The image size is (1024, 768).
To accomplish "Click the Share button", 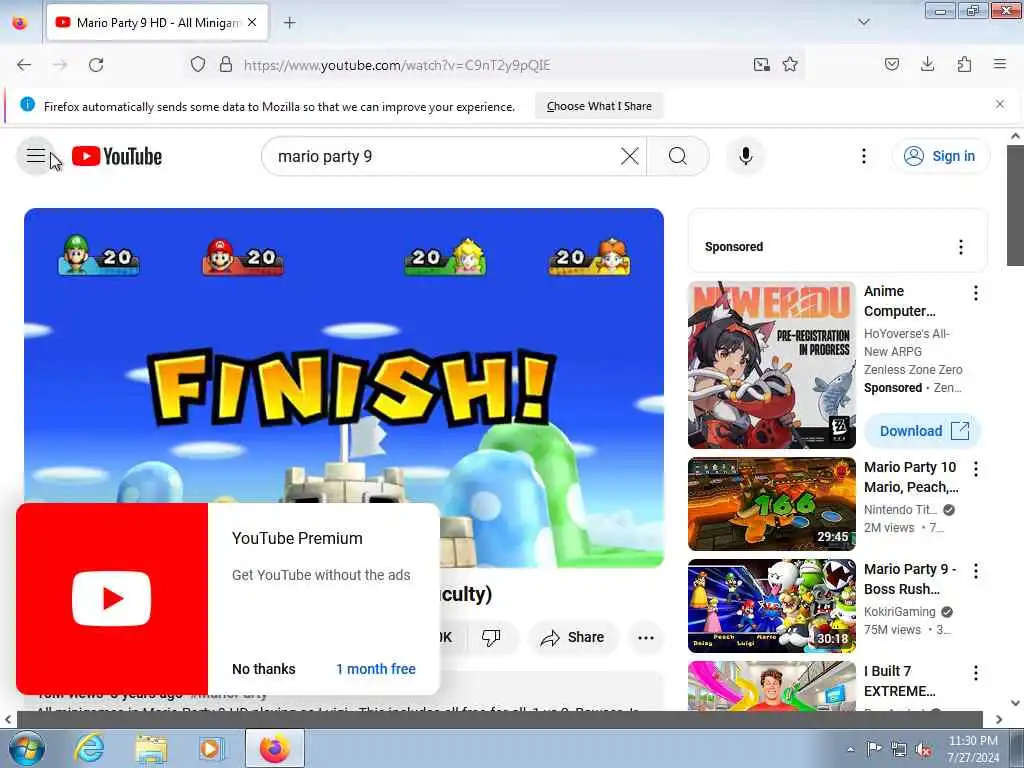I will tap(573, 637).
